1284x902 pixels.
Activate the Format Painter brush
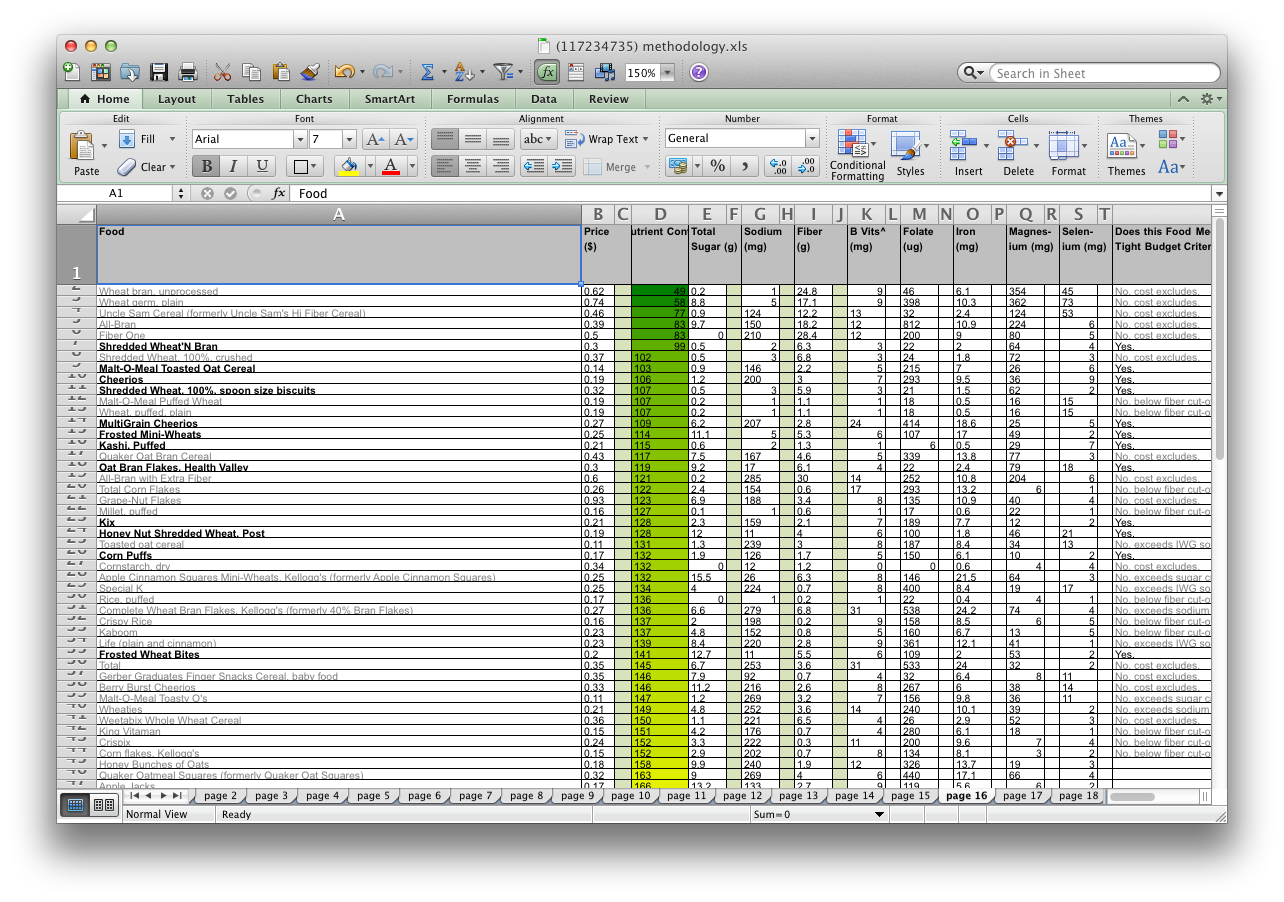point(310,72)
